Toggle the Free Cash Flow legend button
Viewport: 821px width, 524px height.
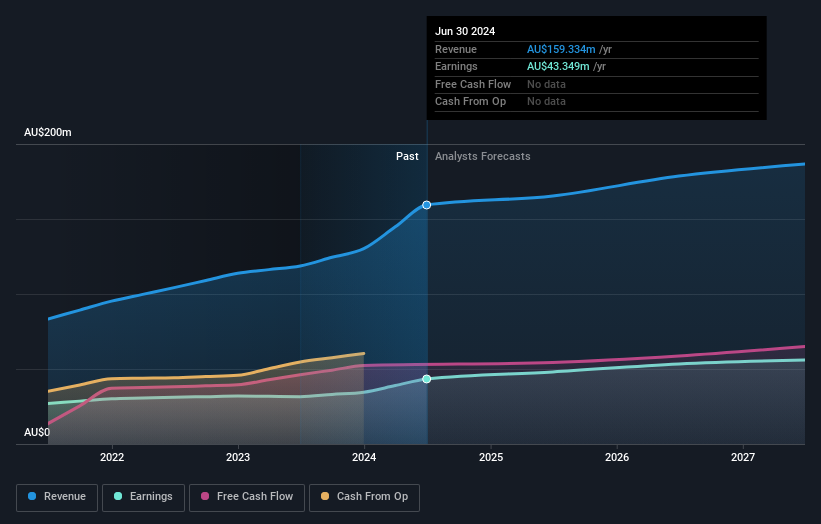pos(247,497)
